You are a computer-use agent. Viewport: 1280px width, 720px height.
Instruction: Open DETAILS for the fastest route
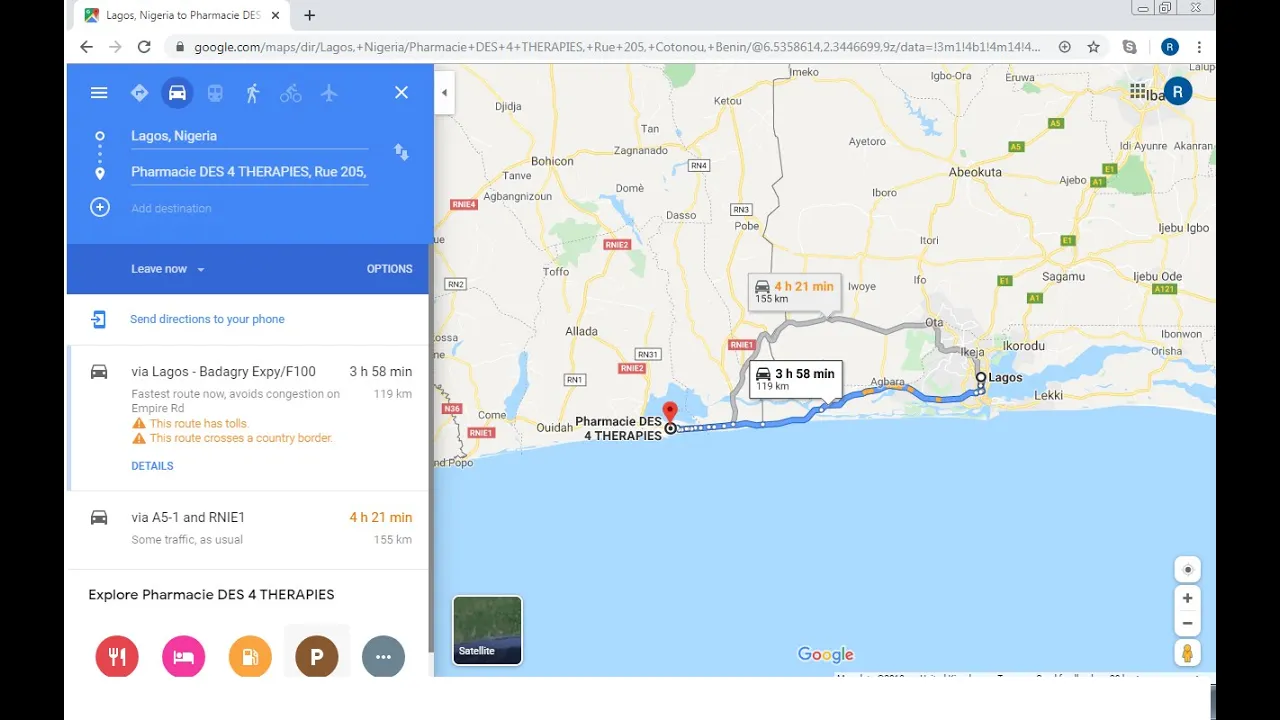coord(152,466)
